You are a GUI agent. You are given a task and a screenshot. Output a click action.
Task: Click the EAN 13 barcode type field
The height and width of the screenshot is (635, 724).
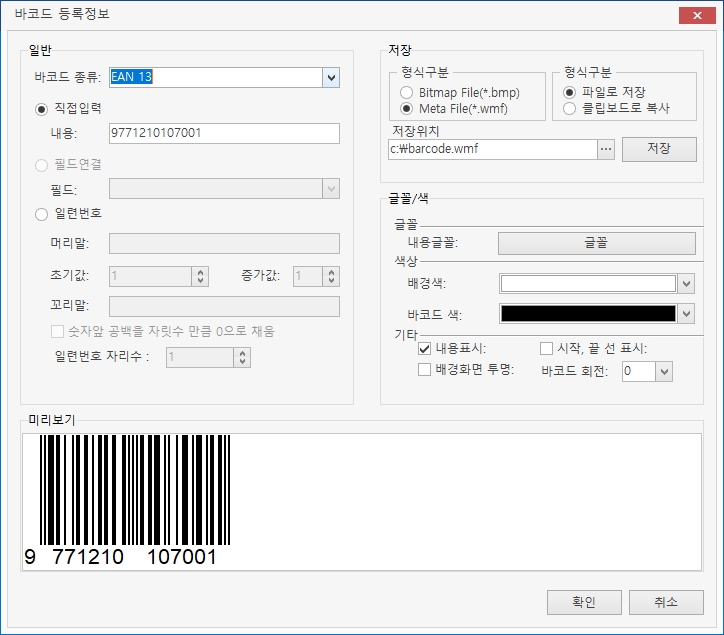pyautogui.click(x=216, y=78)
